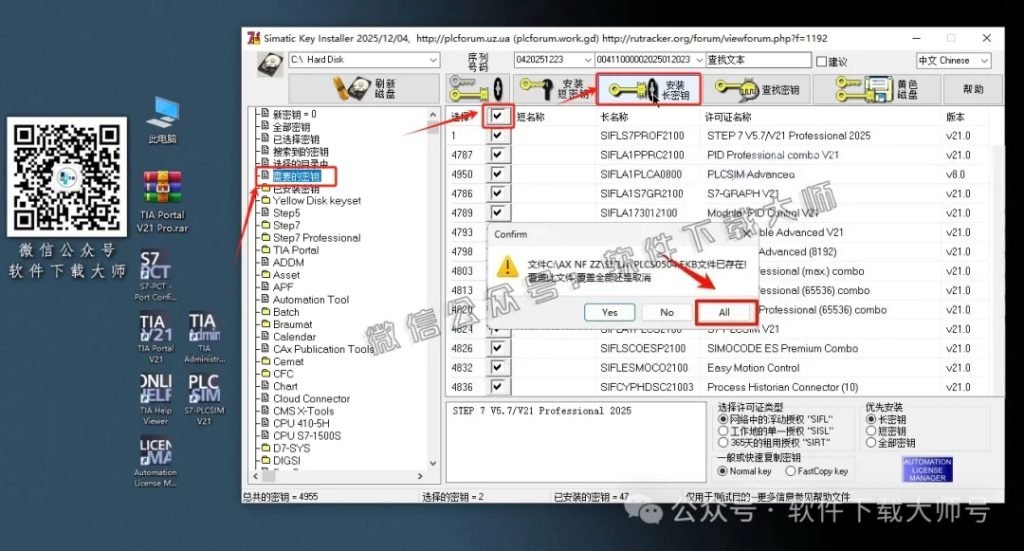
Task: Open the 0420251223 serial dropdown
Action: pos(587,60)
